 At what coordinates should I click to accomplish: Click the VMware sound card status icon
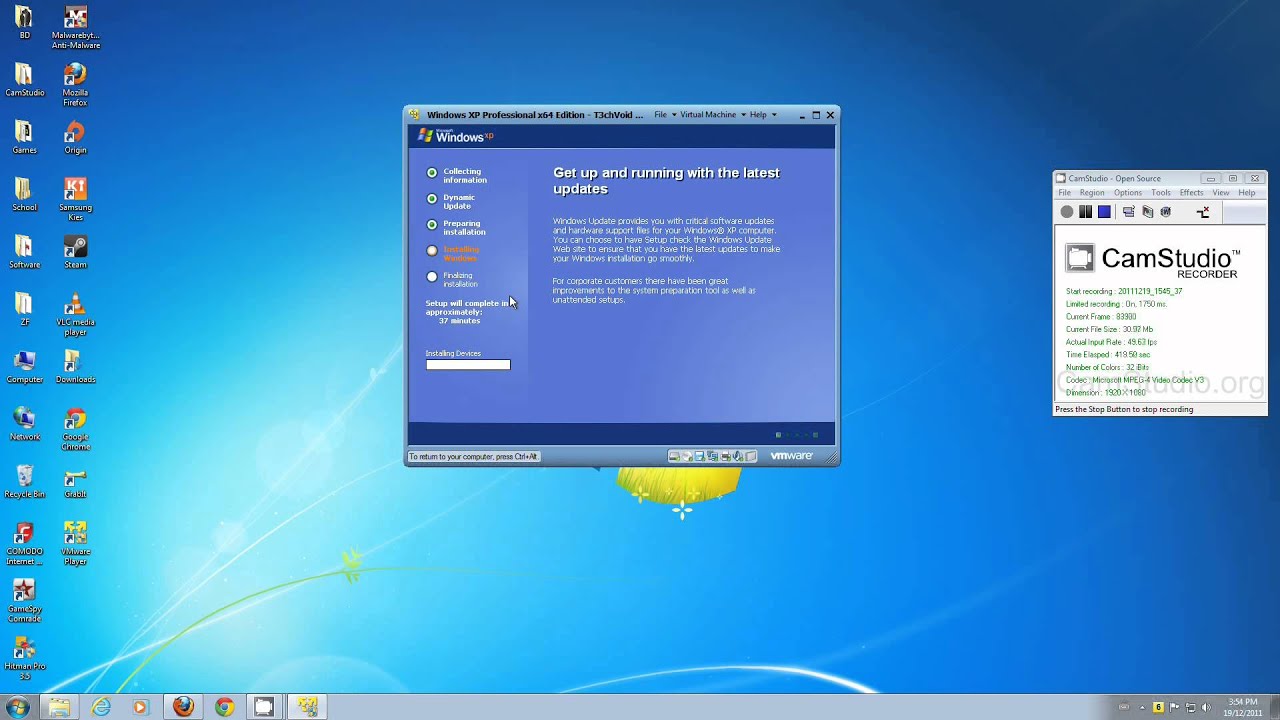738,456
